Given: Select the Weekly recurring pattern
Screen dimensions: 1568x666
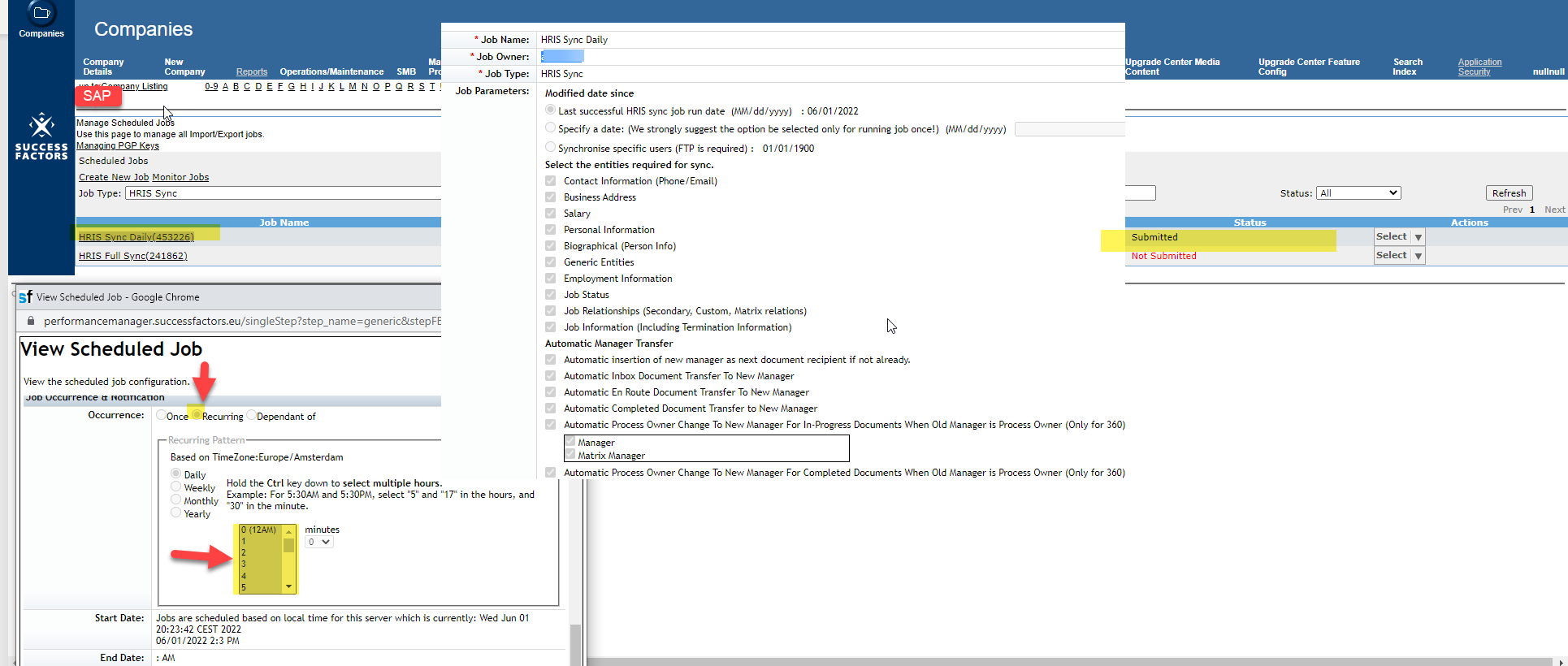Looking at the screenshot, I should [175, 487].
